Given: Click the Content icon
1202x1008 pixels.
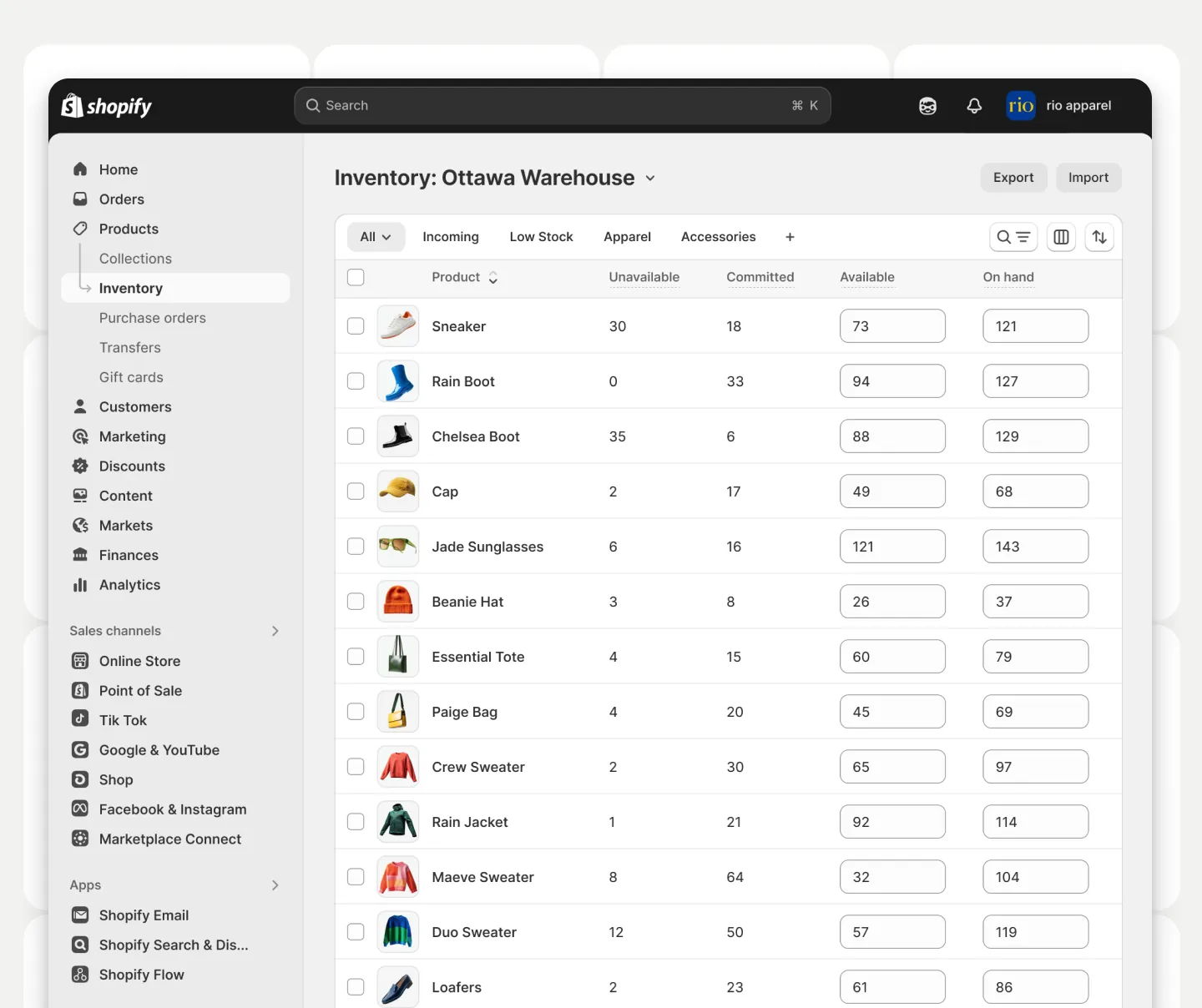Looking at the screenshot, I should (x=80, y=496).
